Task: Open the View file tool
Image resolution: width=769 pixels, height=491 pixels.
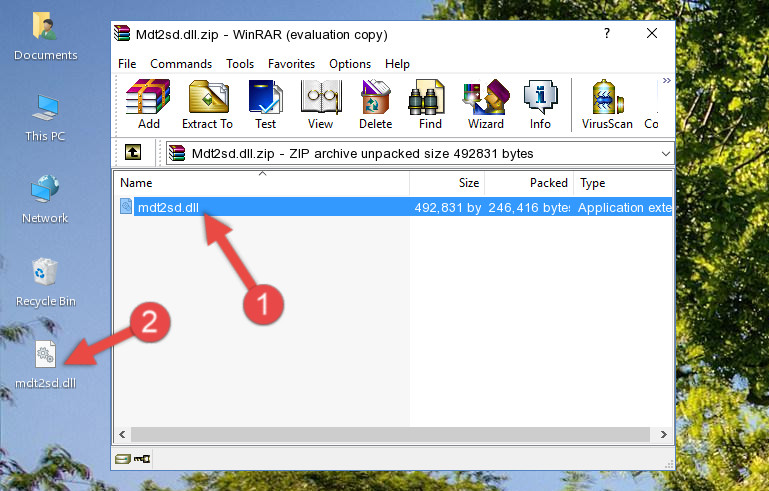Action: point(321,104)
